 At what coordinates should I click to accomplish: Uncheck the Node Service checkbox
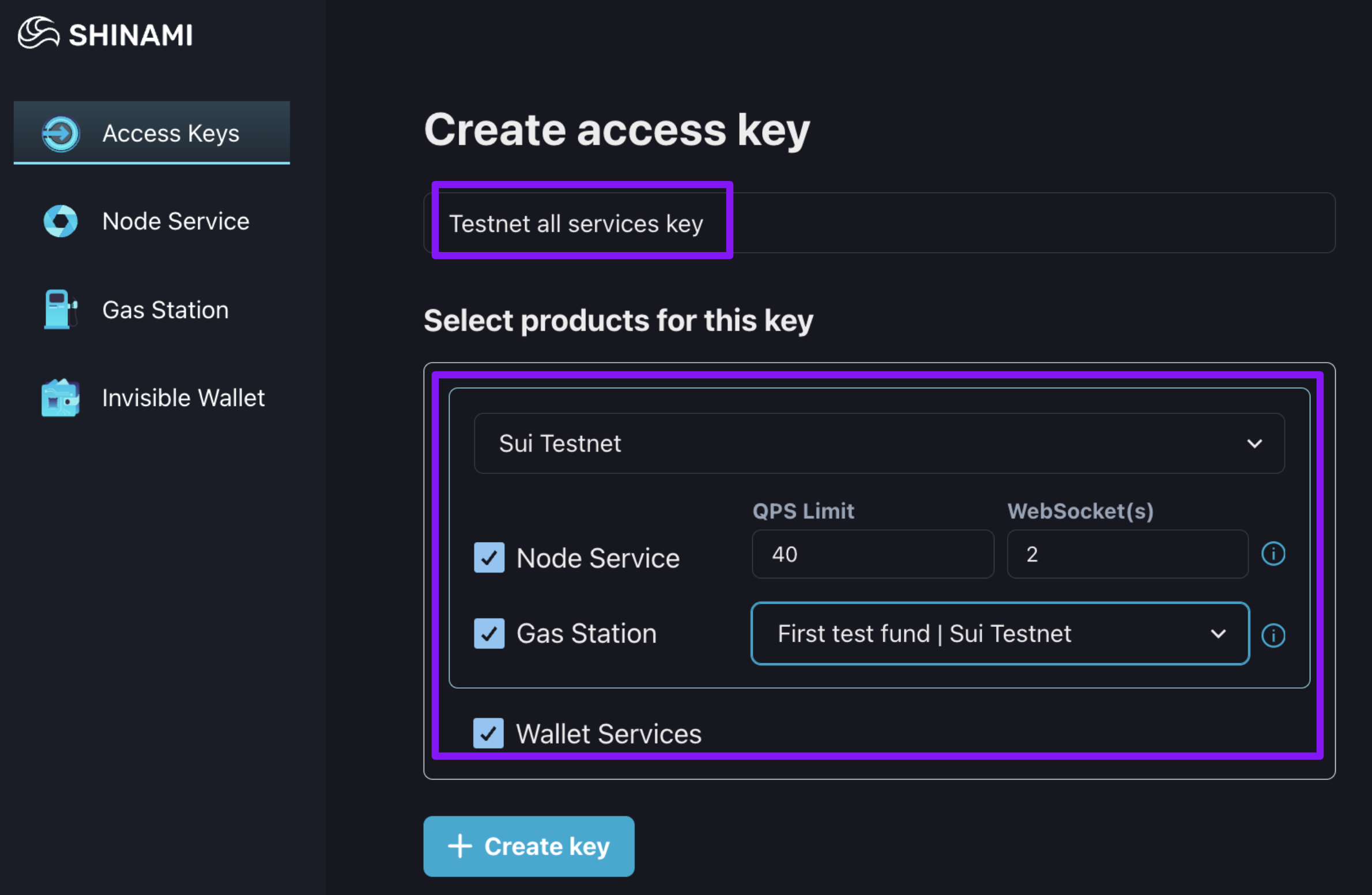coord(489,557)
